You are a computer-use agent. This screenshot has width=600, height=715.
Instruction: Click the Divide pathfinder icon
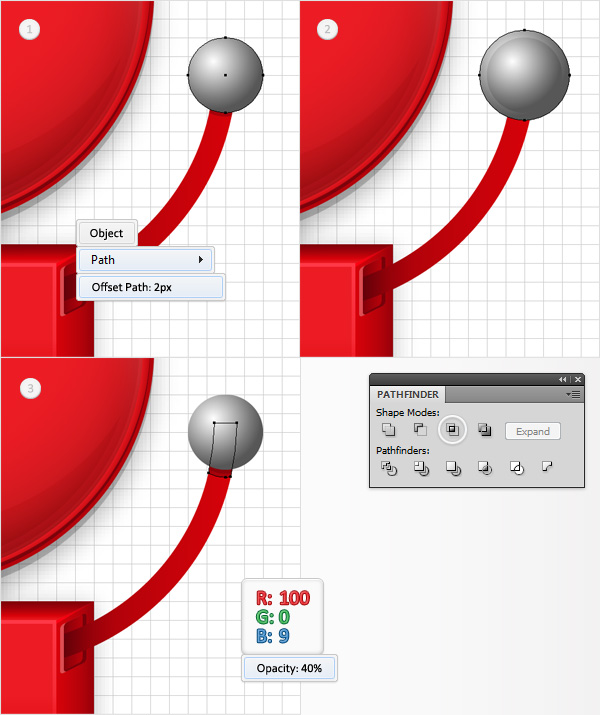coord(388,468)
